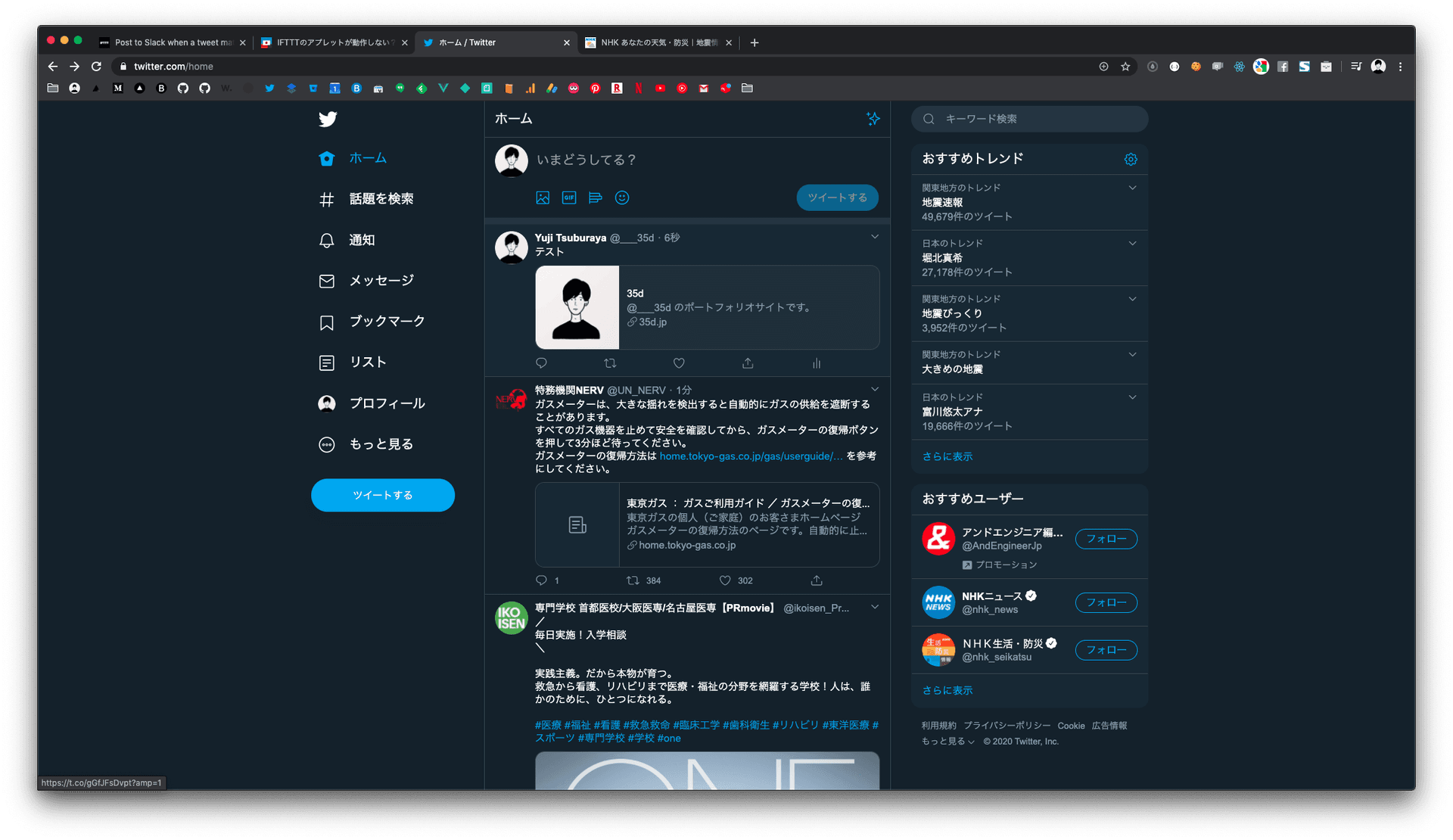The width and height of the screenshot is (1453, 840).
Task: Expand options for 堀北真希 trend
Action: click(1133, 244)
